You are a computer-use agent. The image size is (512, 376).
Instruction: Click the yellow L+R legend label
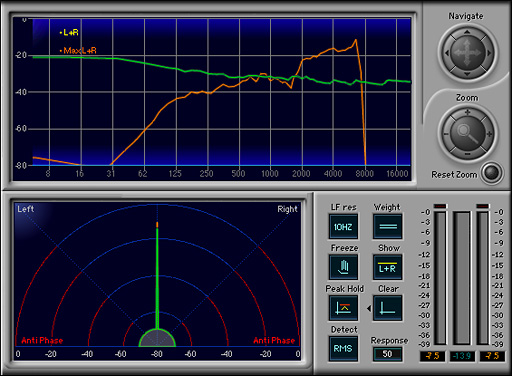tap(69, 33)
